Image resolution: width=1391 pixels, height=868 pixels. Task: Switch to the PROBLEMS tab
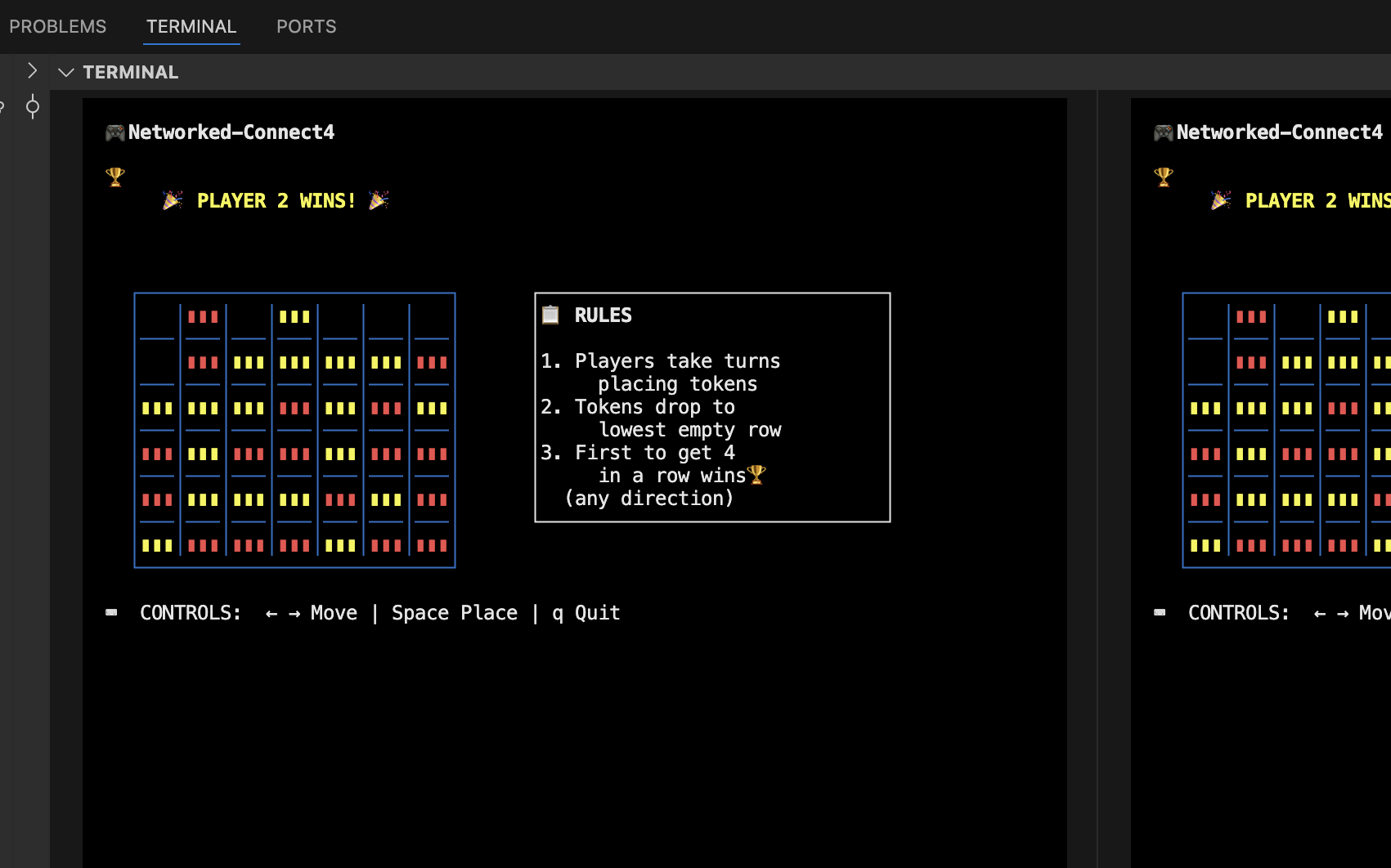[57, 26]
